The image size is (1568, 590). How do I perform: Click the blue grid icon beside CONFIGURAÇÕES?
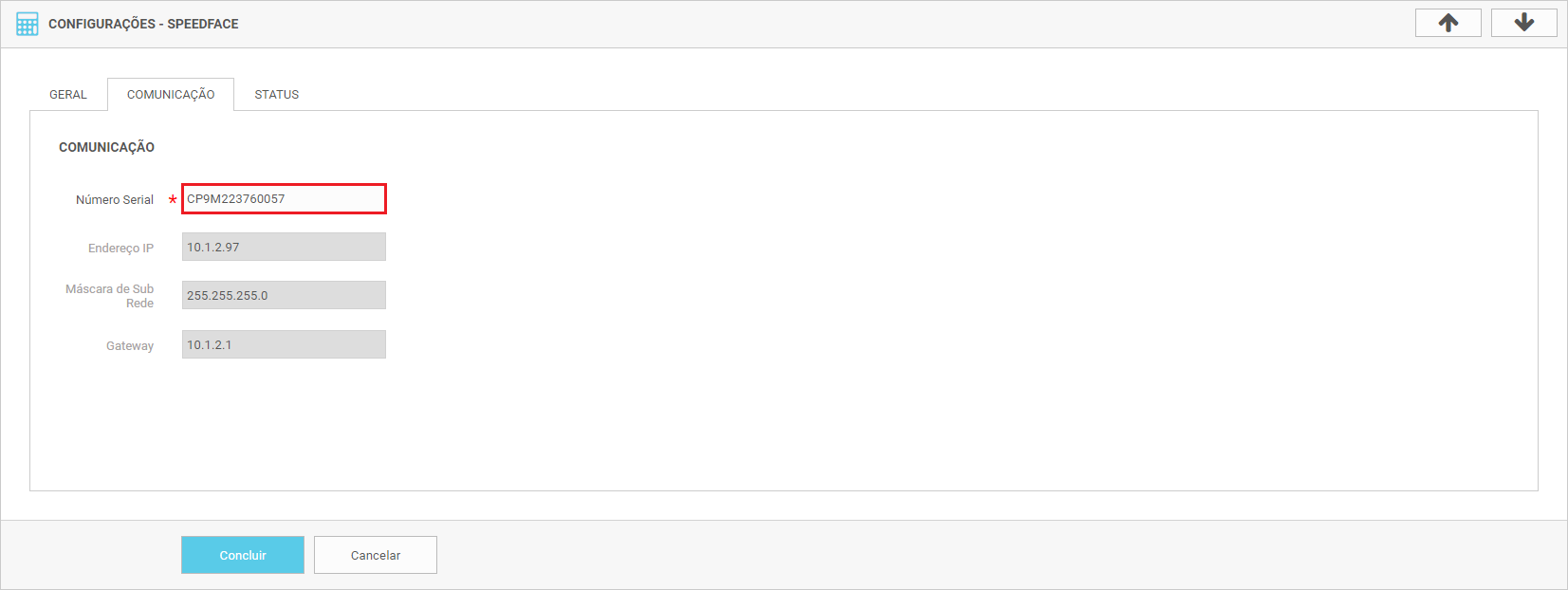click(x=28, y=24)
